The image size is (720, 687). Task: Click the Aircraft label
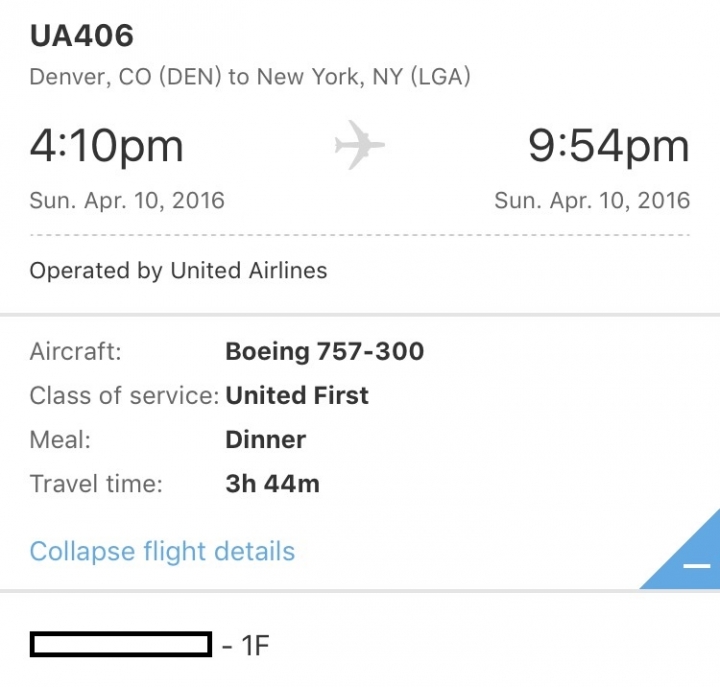click(x=76, y=352)
